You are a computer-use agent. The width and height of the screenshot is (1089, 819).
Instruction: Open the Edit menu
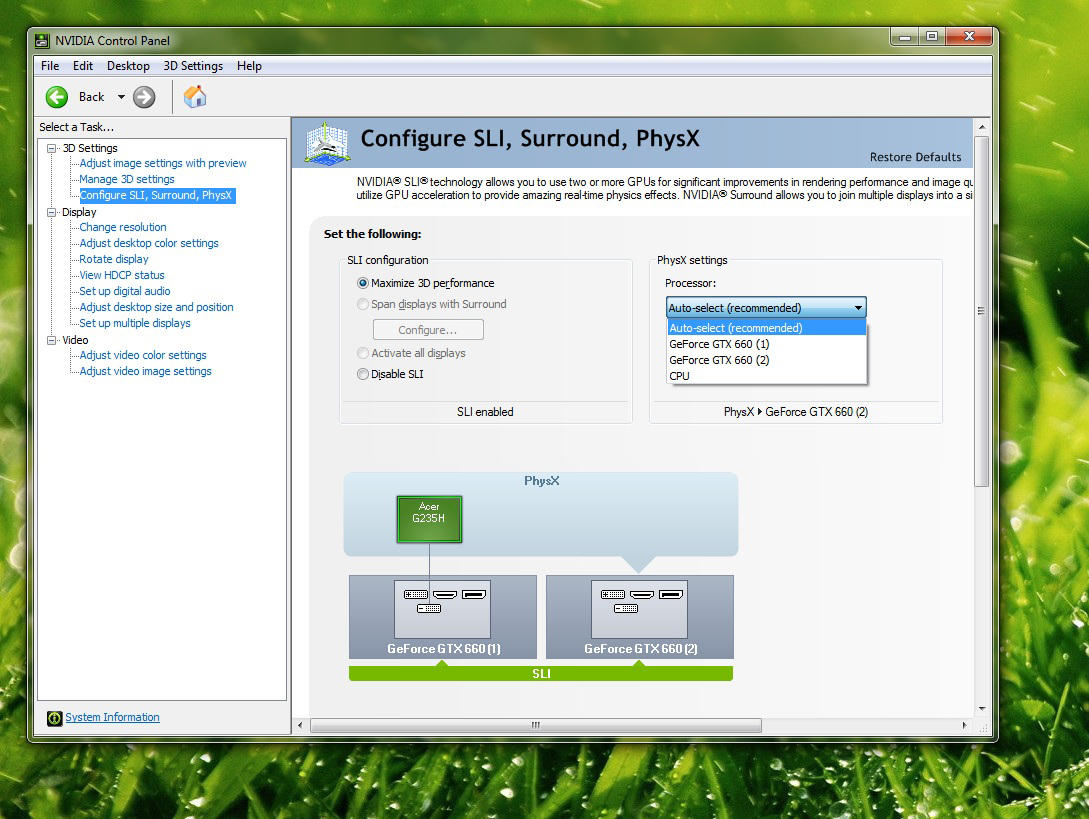pos(83,66)
